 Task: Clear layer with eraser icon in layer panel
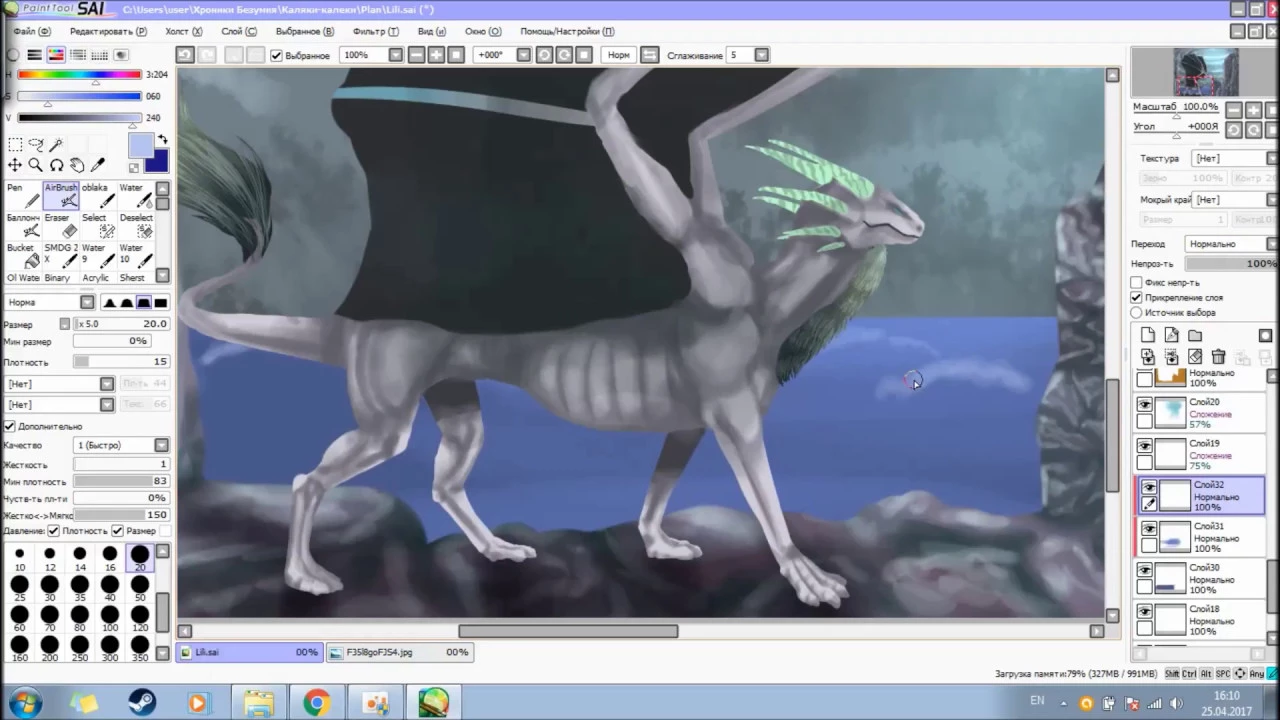[1195, 356]
